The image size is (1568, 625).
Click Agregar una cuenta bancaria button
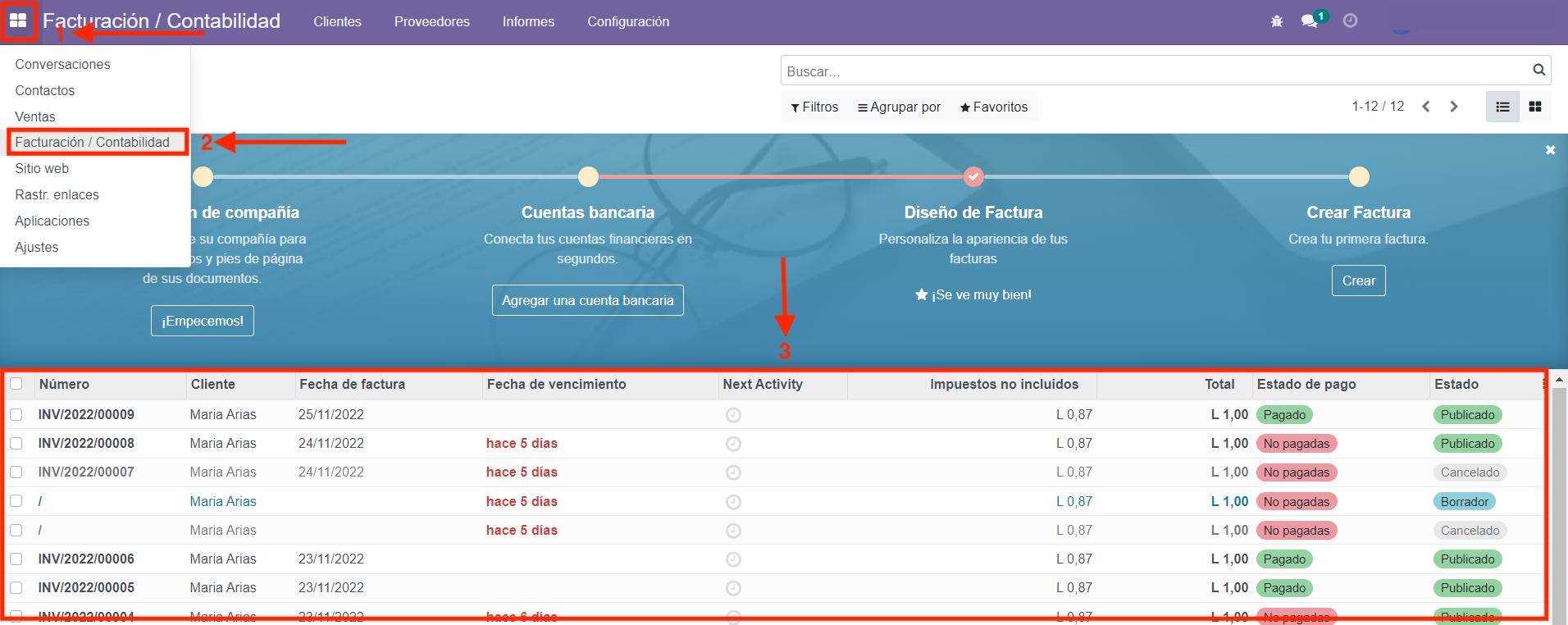(x=588, y=300)
